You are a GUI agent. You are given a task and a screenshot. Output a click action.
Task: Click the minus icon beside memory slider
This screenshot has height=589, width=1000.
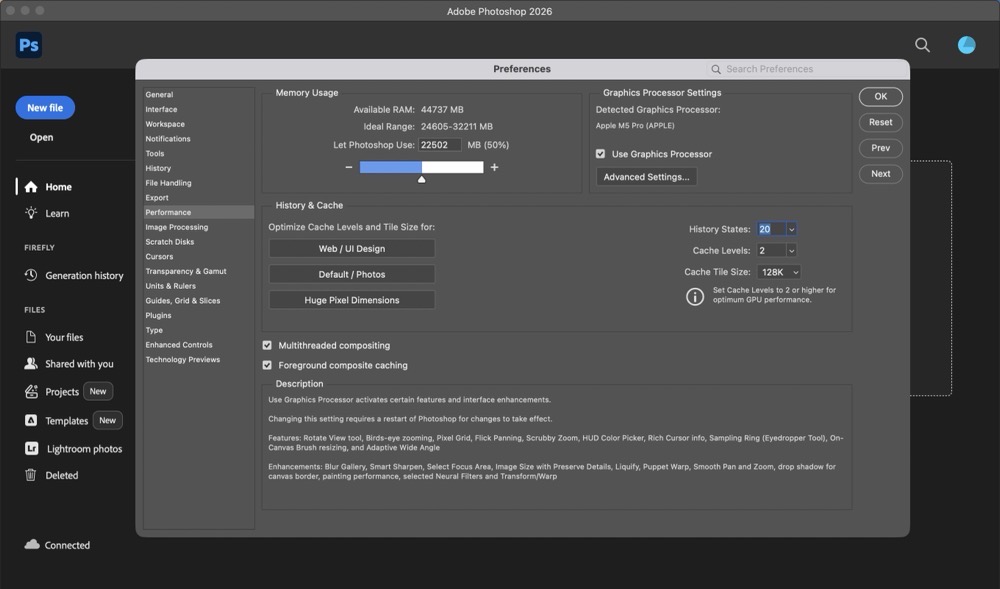pyautogui.click(x=349, y=167)
